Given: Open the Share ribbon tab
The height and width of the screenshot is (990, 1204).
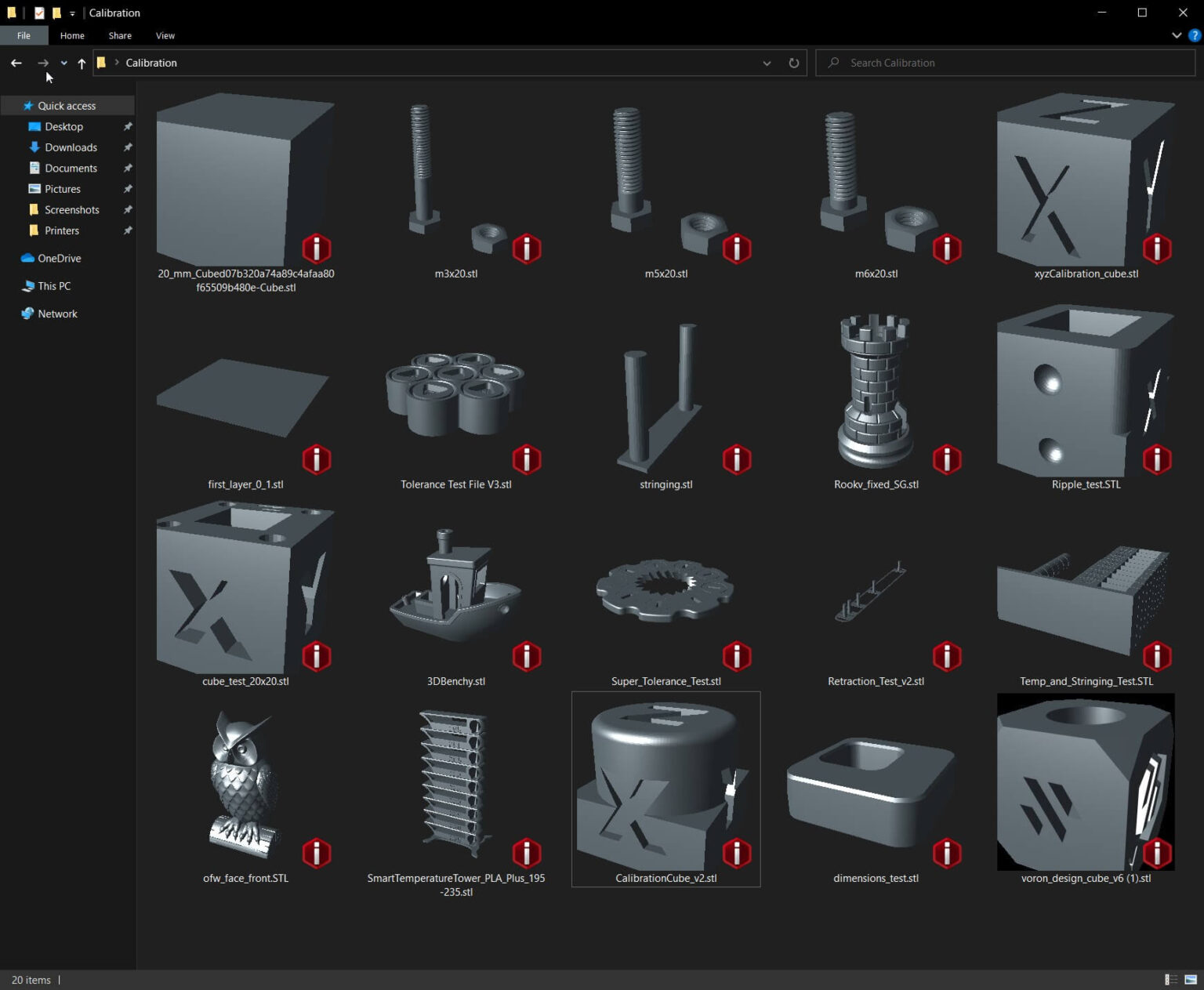Looking at the screenshot, I should click(120, 35).
